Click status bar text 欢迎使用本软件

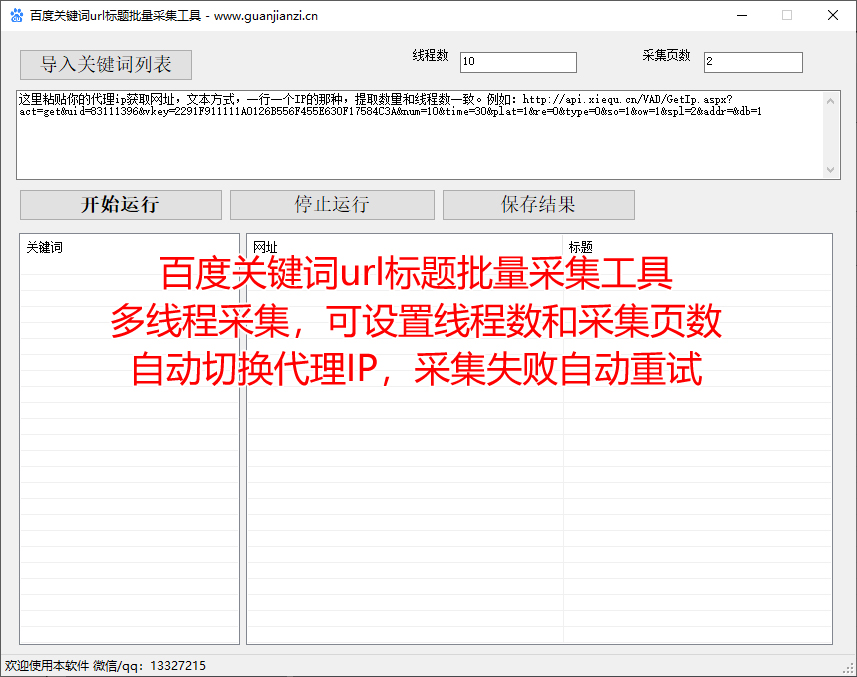click(x=47, y=666)
